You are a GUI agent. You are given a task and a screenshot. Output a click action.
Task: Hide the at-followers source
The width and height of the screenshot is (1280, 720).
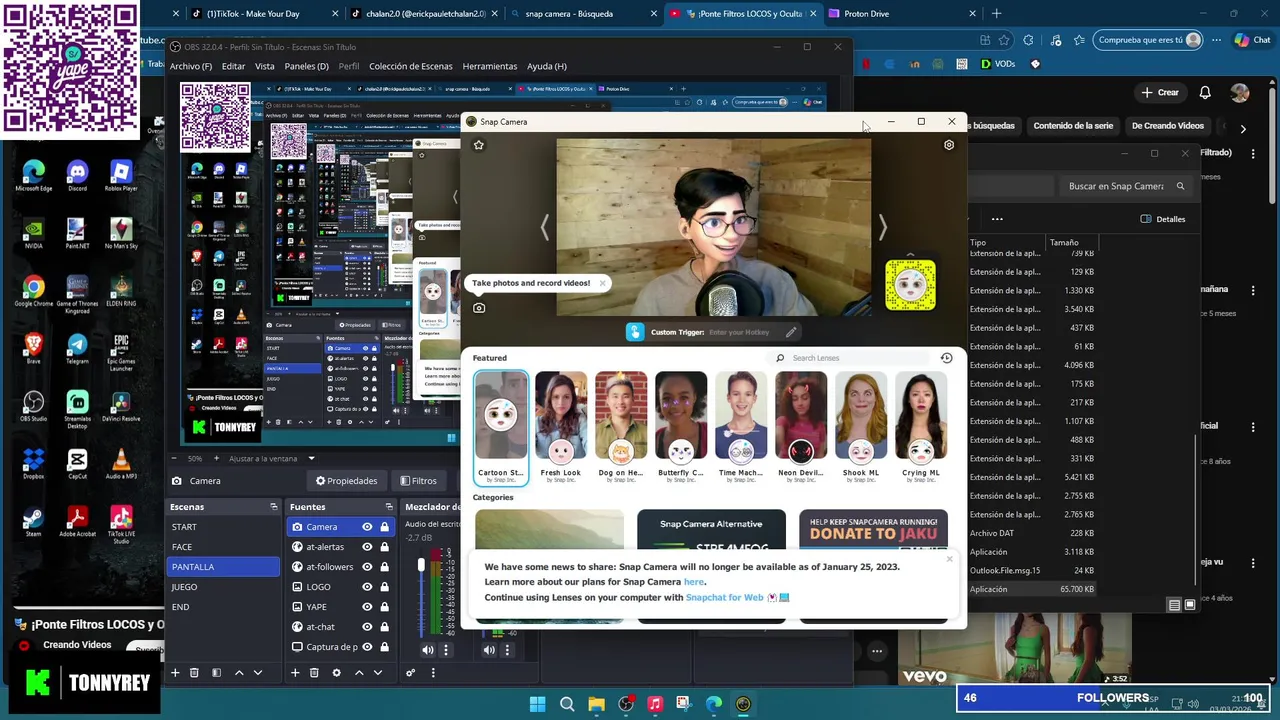(367, 567)
